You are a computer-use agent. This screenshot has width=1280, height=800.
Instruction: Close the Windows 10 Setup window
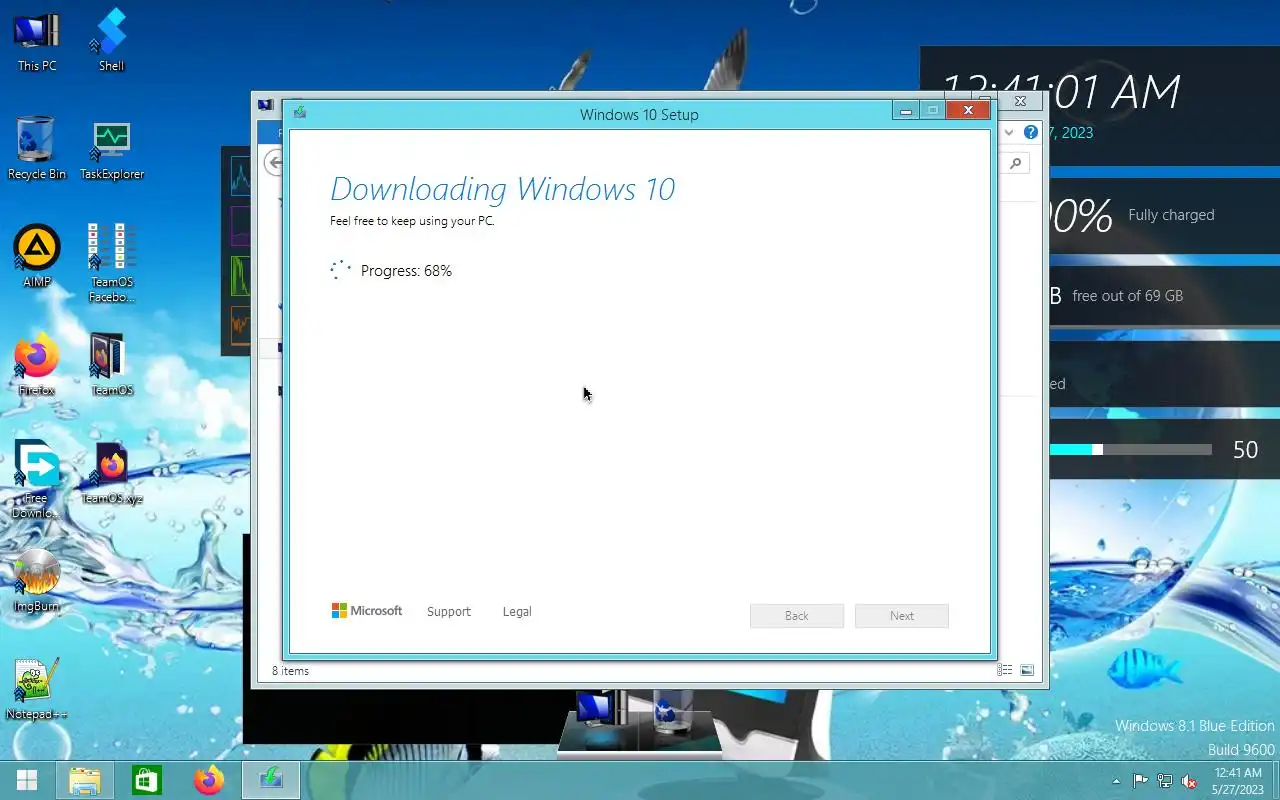(968, 111)
